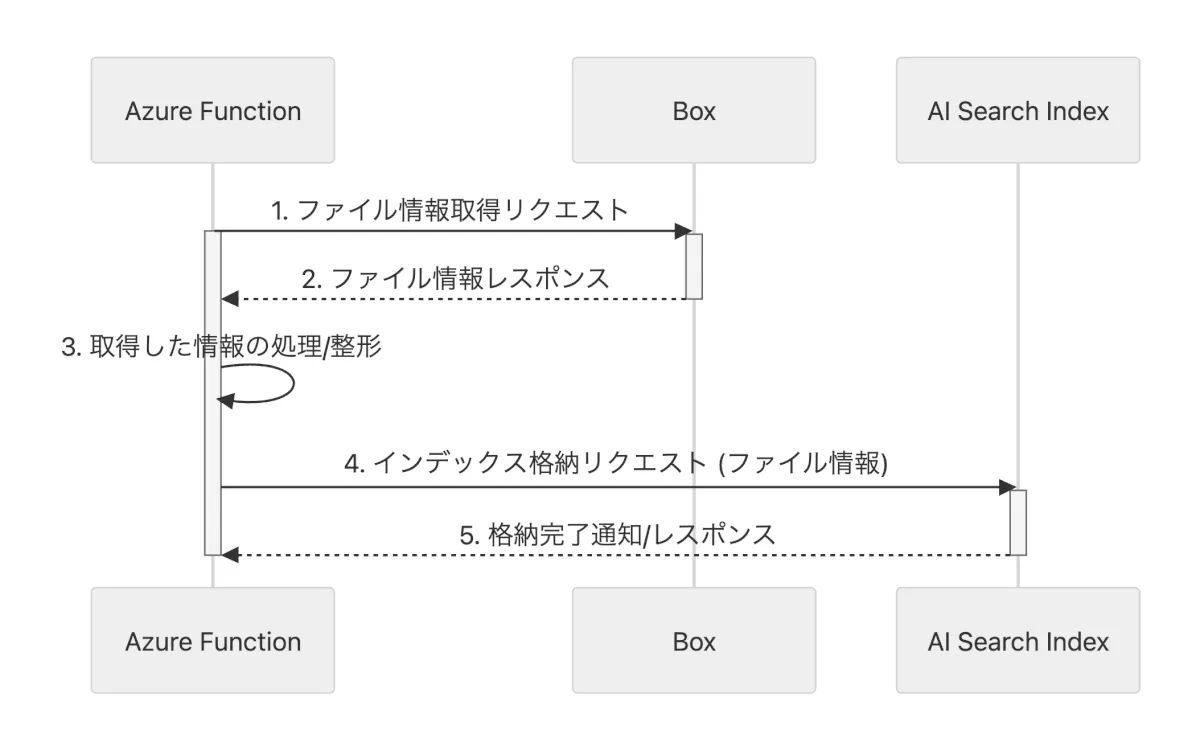The image size is (1200, 755).
Task: Click the dashed step 2 arrowhead at Azure Function
Action: [230, 299]
